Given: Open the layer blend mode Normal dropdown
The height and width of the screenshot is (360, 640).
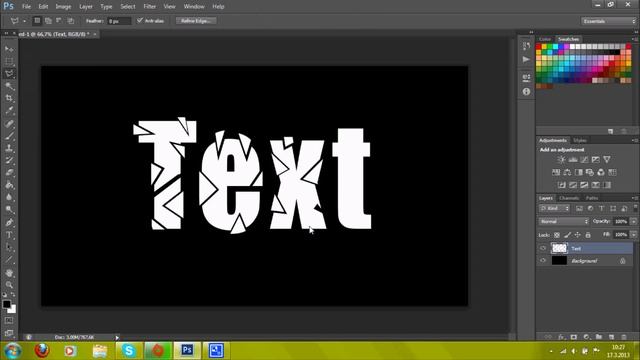Looking at the screenshot, I should point(564,221).
